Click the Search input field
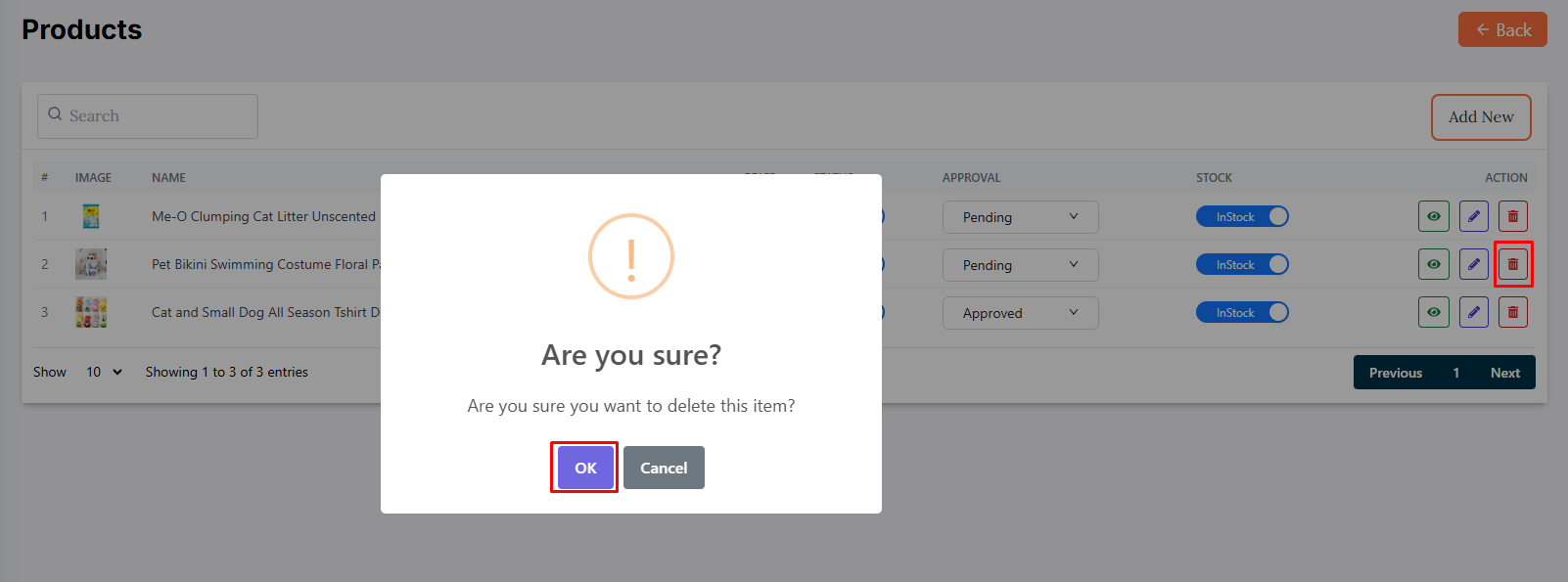 click(x=148, y=116)
